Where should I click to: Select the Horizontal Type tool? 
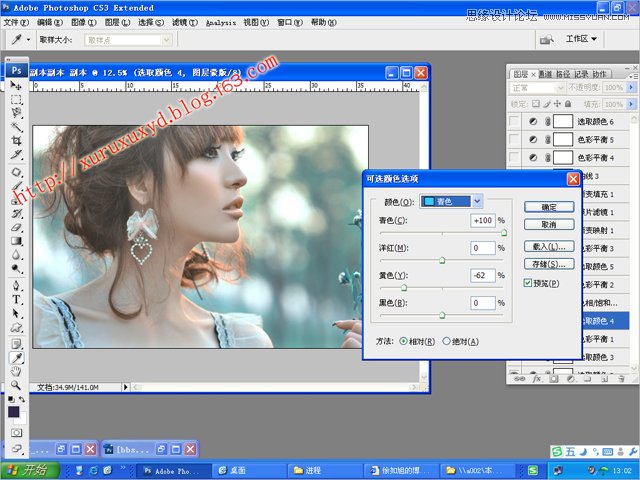(16, 299)
